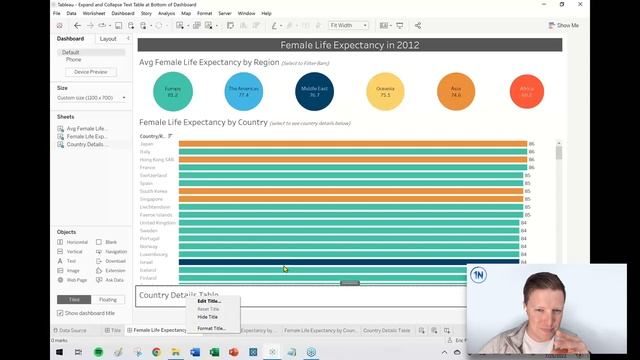Open Excel from the Windows taskbar

[x=214, y=352]
